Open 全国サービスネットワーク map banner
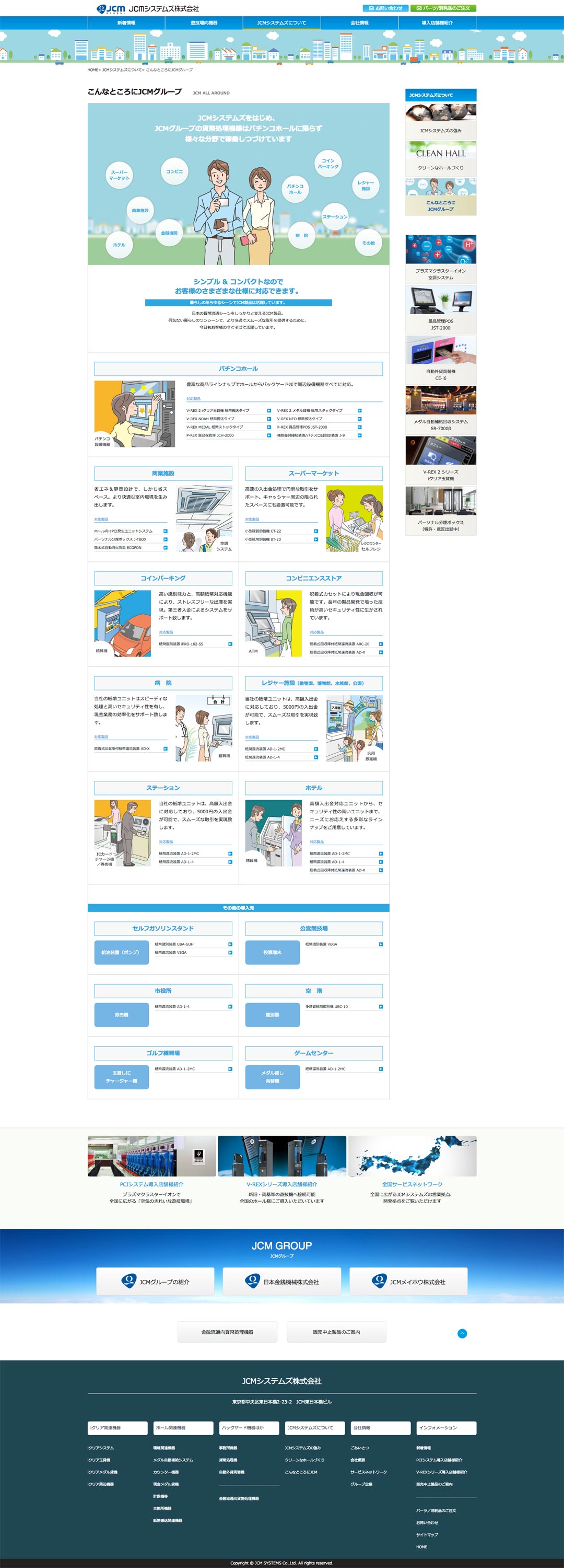 pos(412,1156)
